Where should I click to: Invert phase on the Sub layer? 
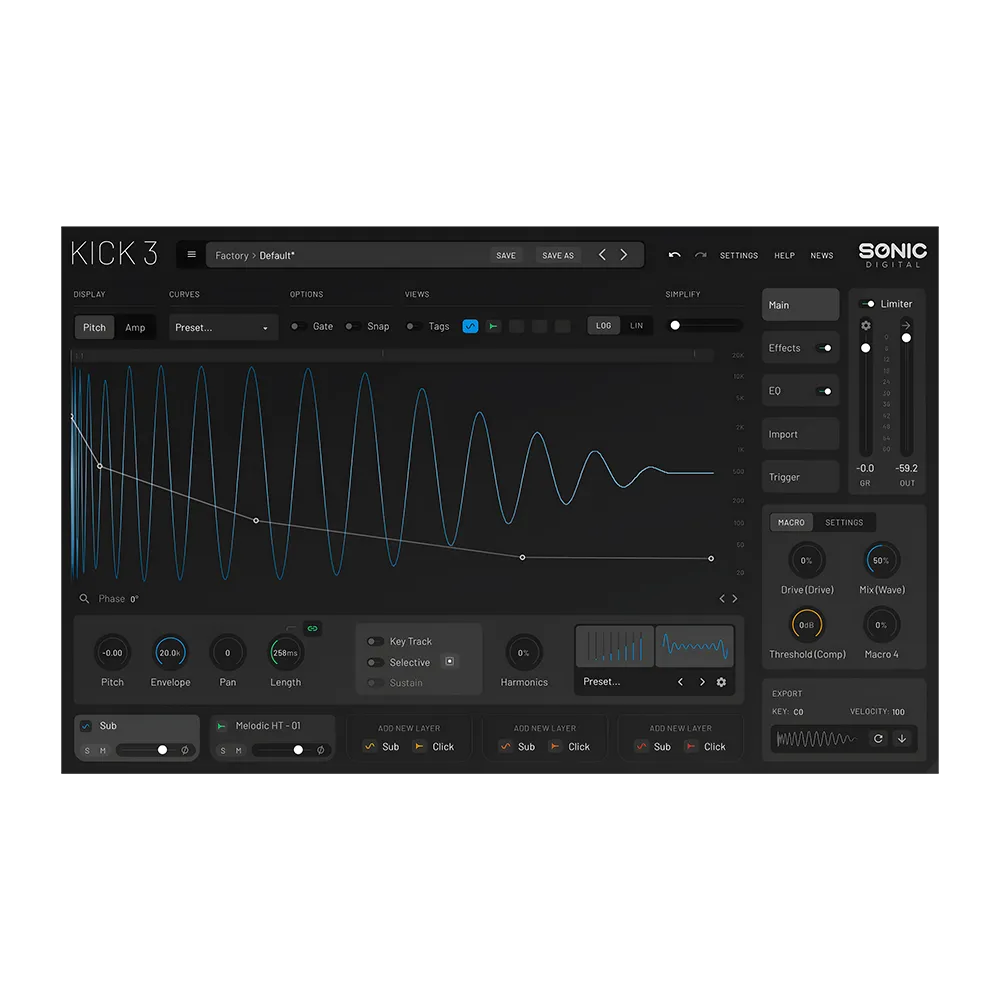pos(185,750)
